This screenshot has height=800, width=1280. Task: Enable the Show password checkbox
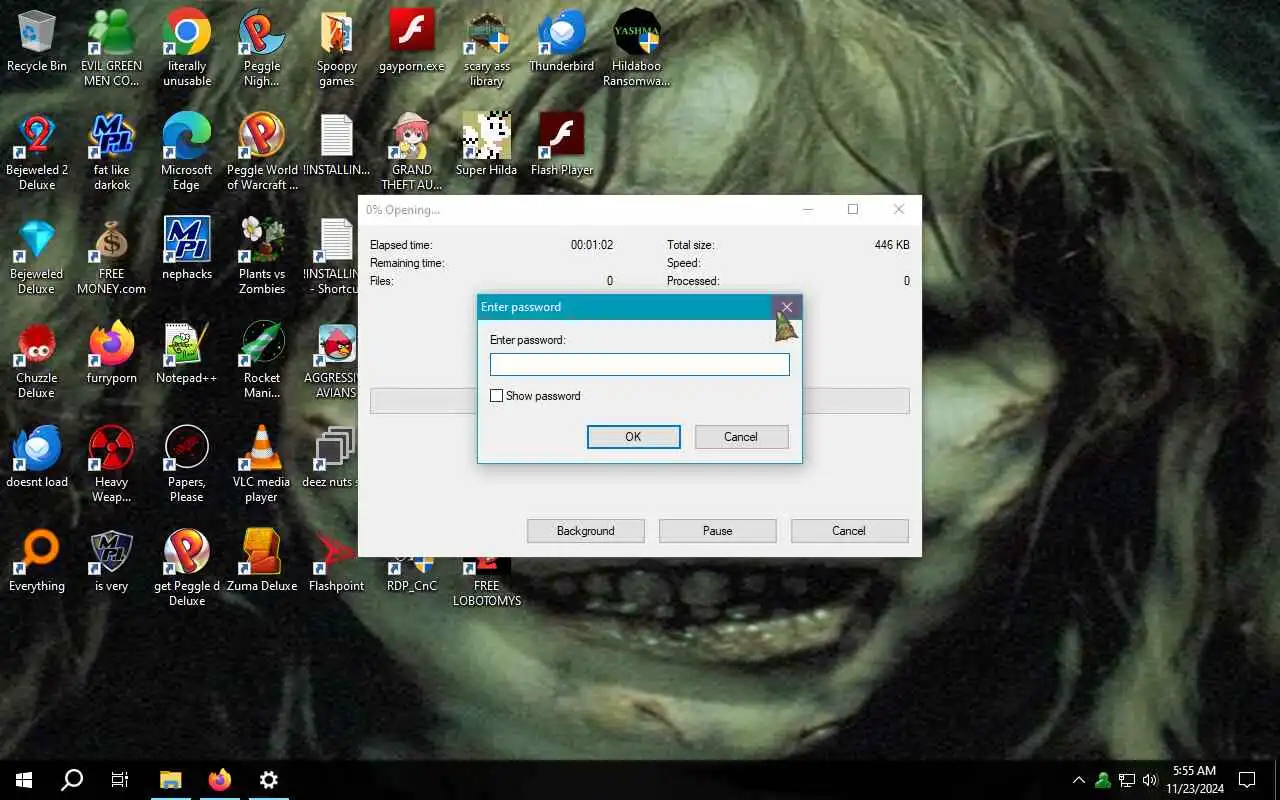(496, 396)
